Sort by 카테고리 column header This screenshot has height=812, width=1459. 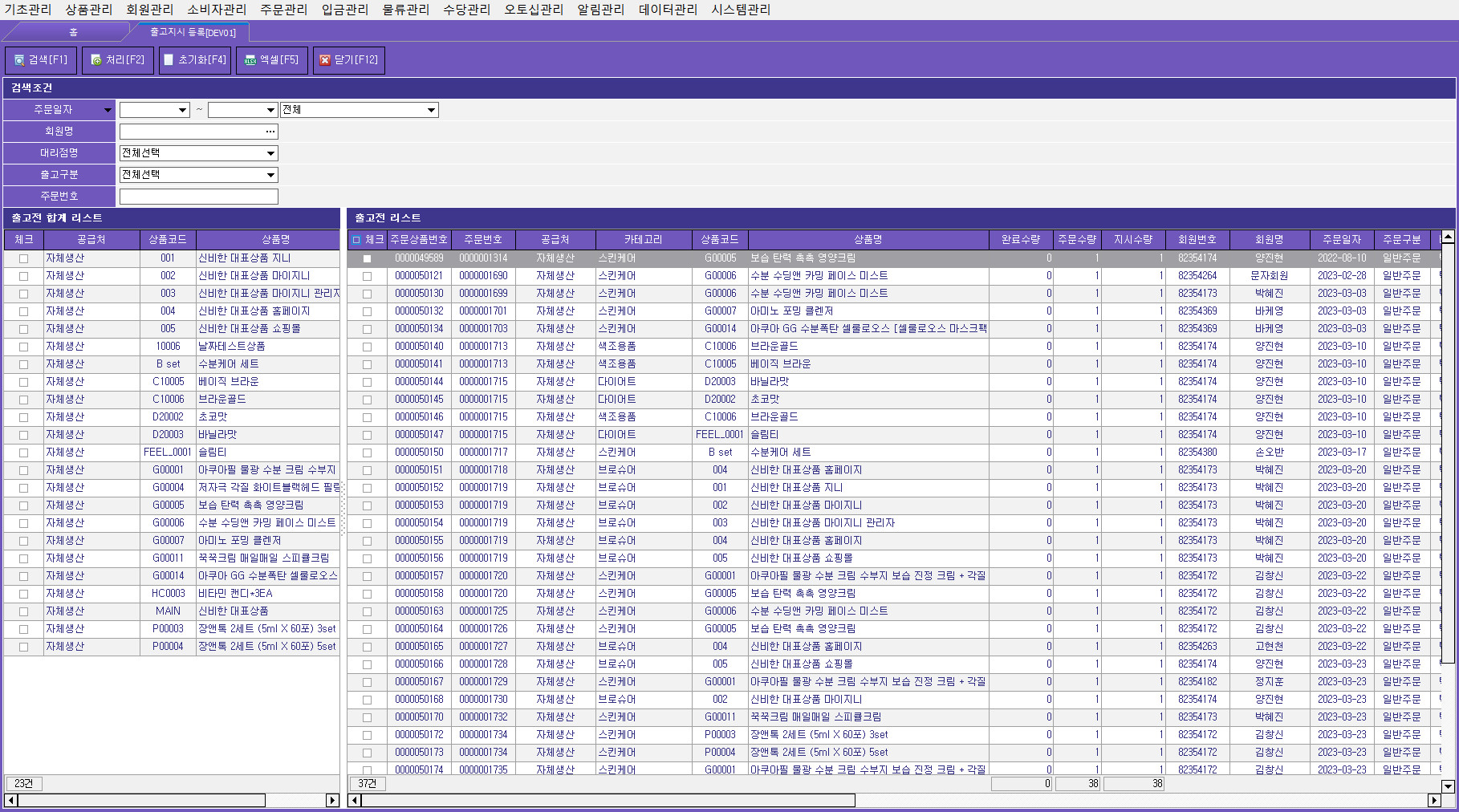(x=644, y=240)
